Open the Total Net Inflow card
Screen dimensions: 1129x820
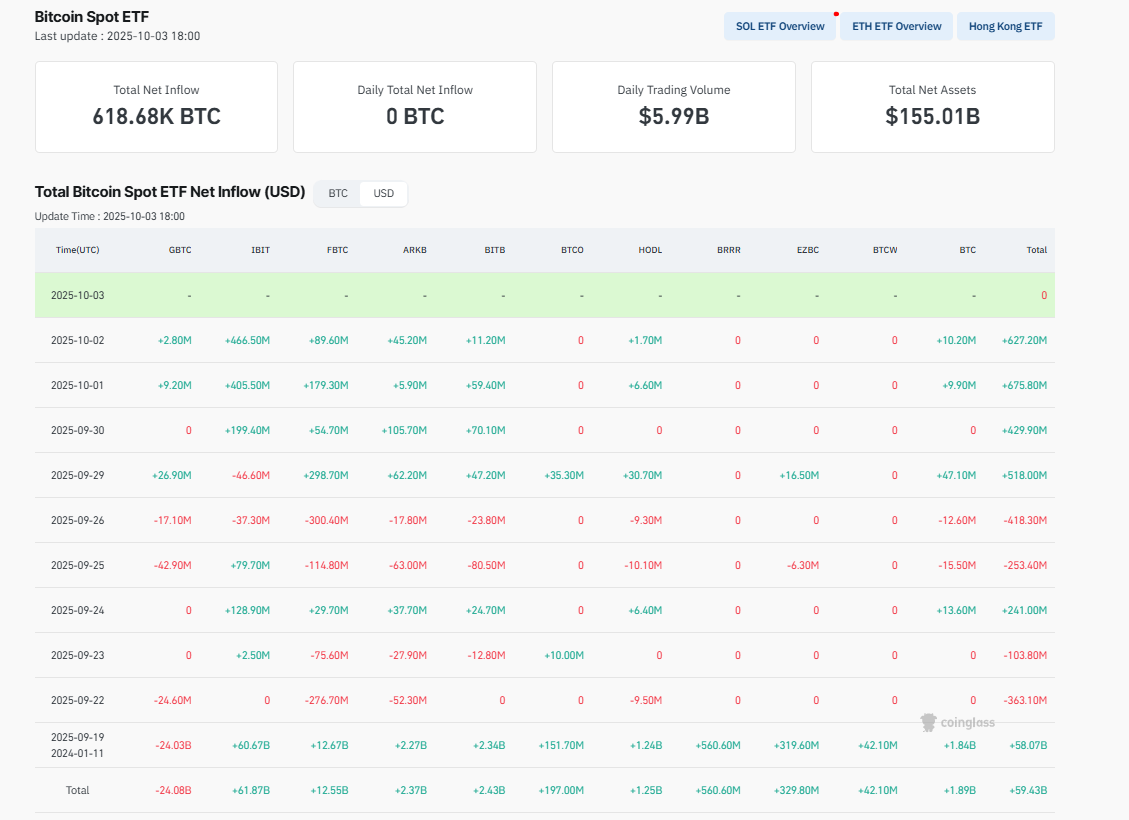(156, 106)
